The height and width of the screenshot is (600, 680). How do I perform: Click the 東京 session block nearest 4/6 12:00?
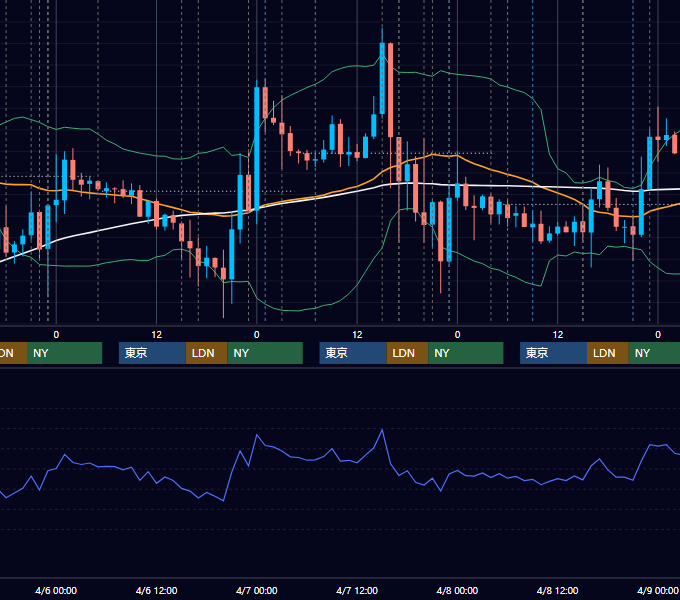point(152,353)
